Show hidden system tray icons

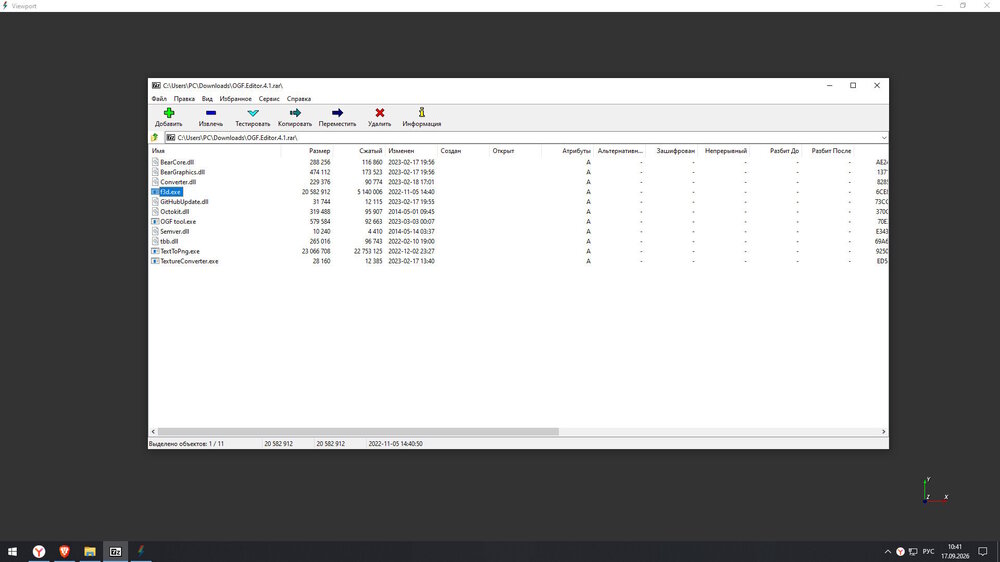[x=887, y=552]
